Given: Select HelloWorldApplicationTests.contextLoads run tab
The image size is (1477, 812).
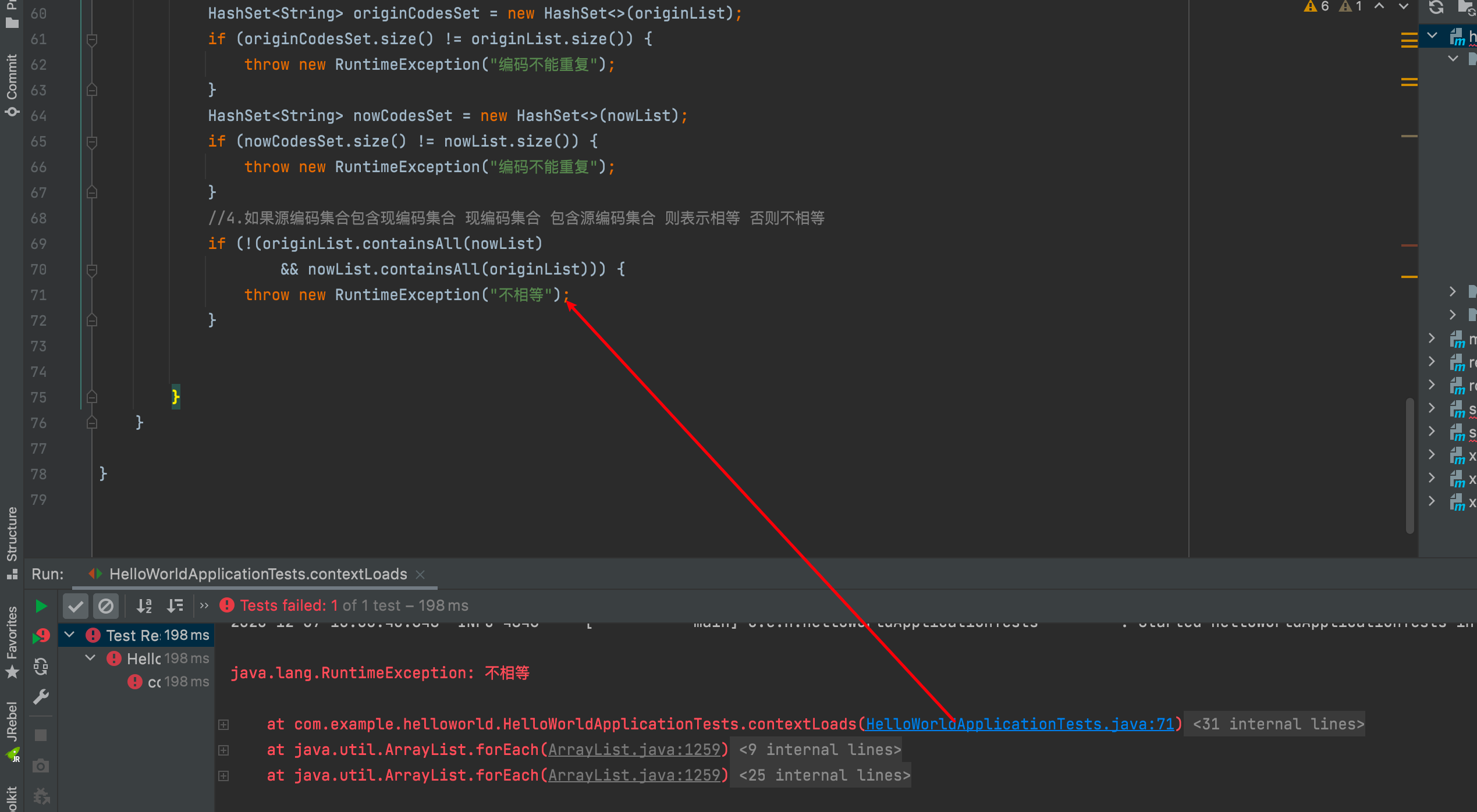Looking at the screenshot, I should coord(258,574).
